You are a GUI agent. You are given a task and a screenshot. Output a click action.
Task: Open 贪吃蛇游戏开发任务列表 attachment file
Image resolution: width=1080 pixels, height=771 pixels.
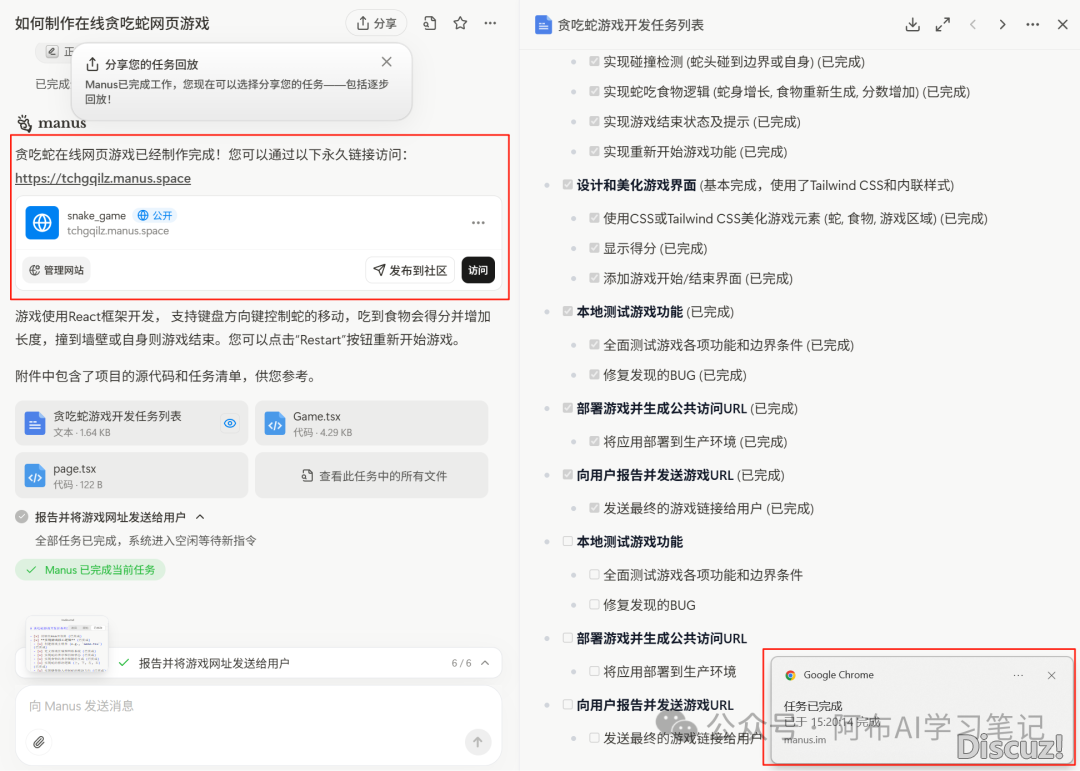click(x=132, y=423)
